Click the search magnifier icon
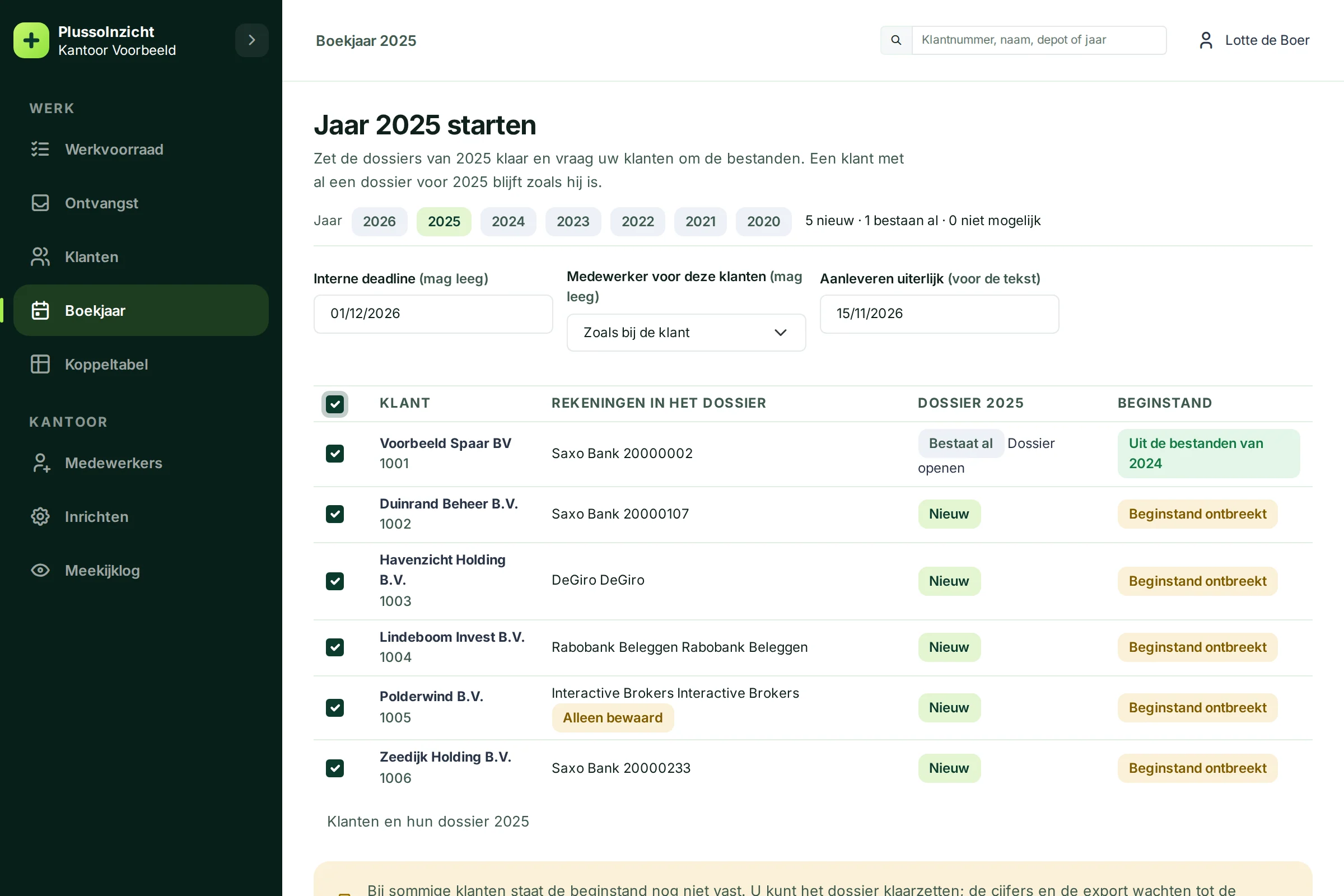The width and height of the screenshot is (1344, 896). (896, 40)
